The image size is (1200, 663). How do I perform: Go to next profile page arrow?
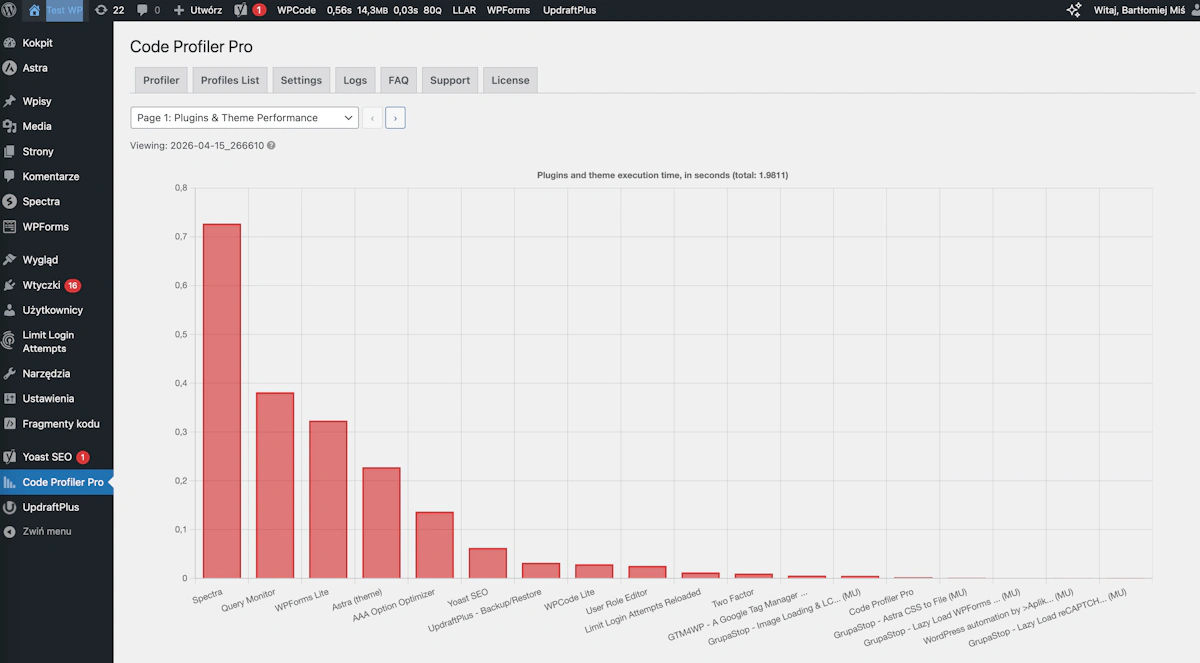tap(395, 118)
